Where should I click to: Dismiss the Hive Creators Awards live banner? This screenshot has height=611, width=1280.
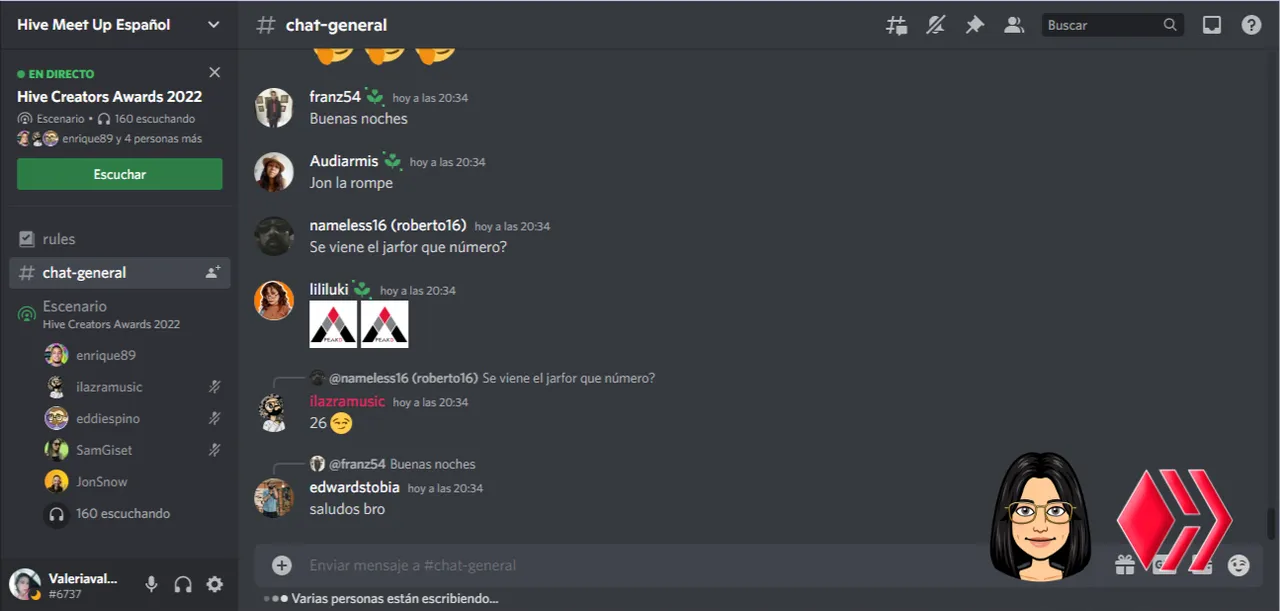(214, 73)
